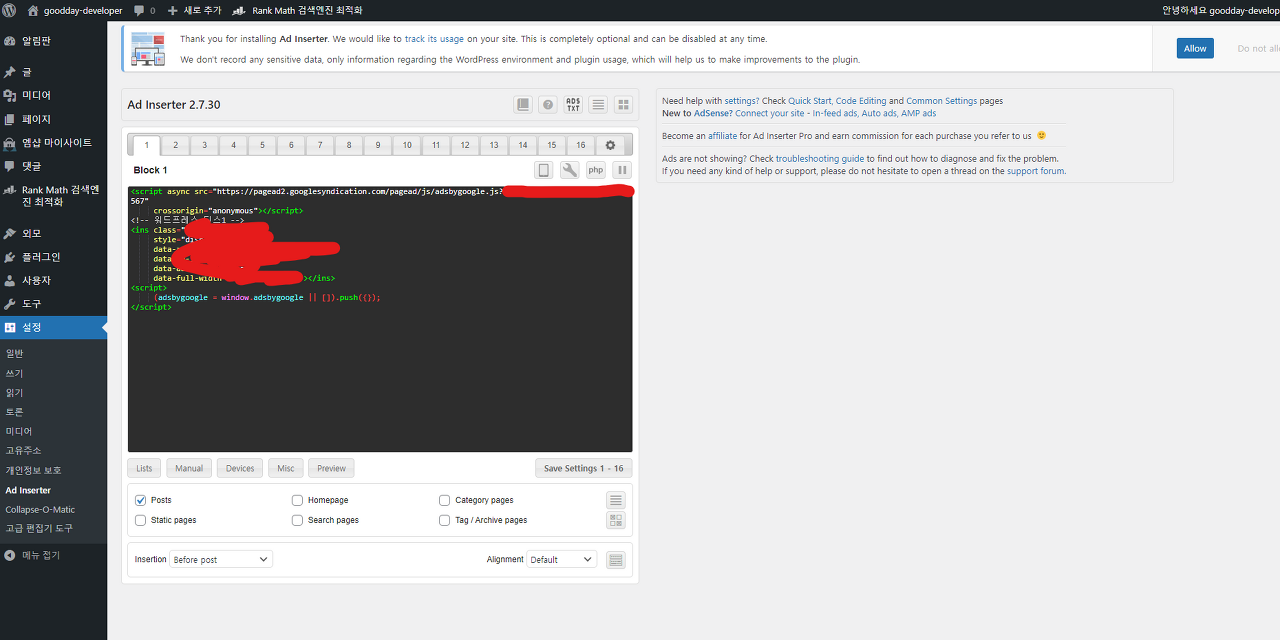Open the Ad Inserter documentation book icon
This screenshot has height=640, width=1280.
pyautogui.click(x=523, y=105)
